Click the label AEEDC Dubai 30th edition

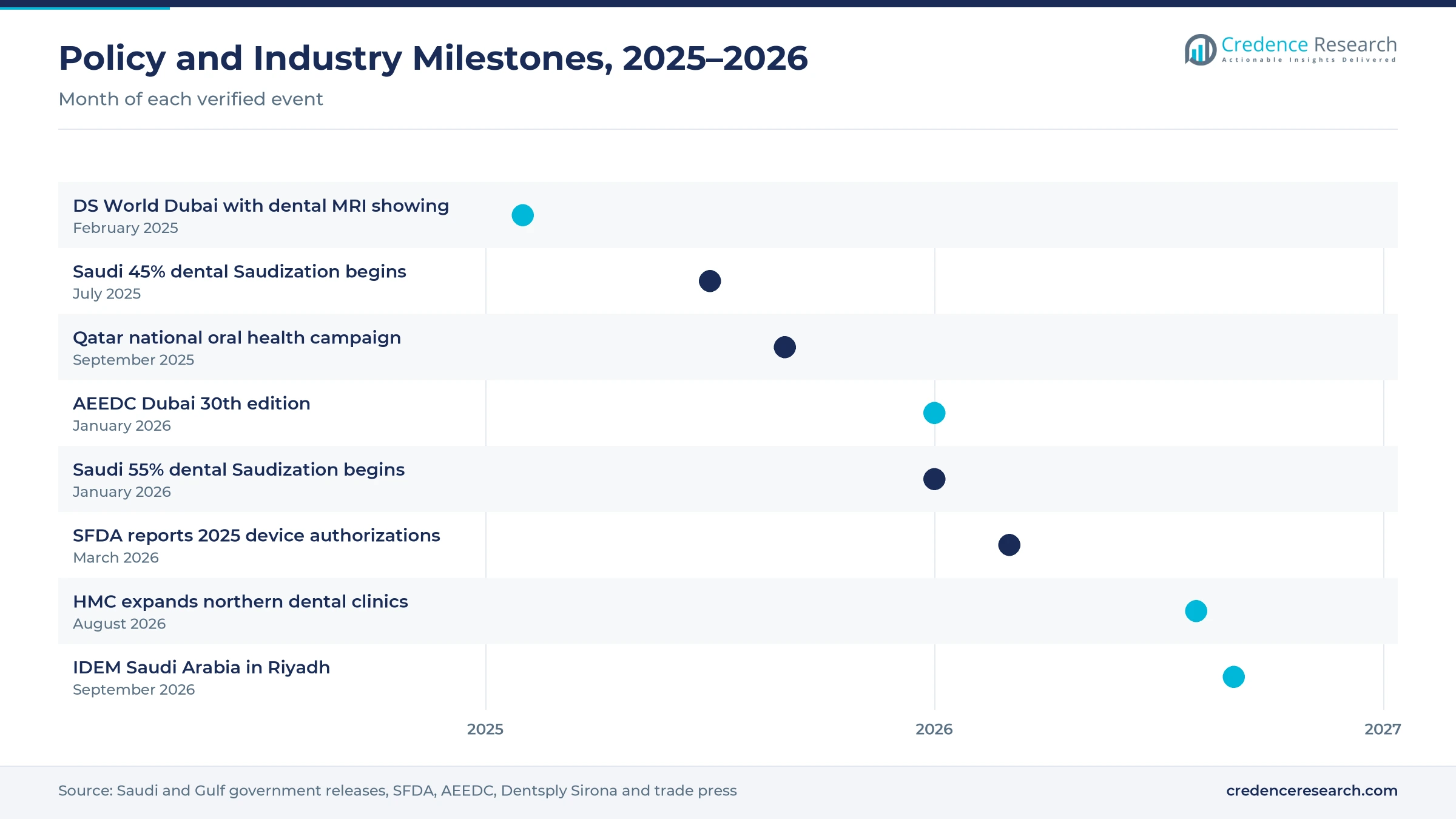coord(192,403)
